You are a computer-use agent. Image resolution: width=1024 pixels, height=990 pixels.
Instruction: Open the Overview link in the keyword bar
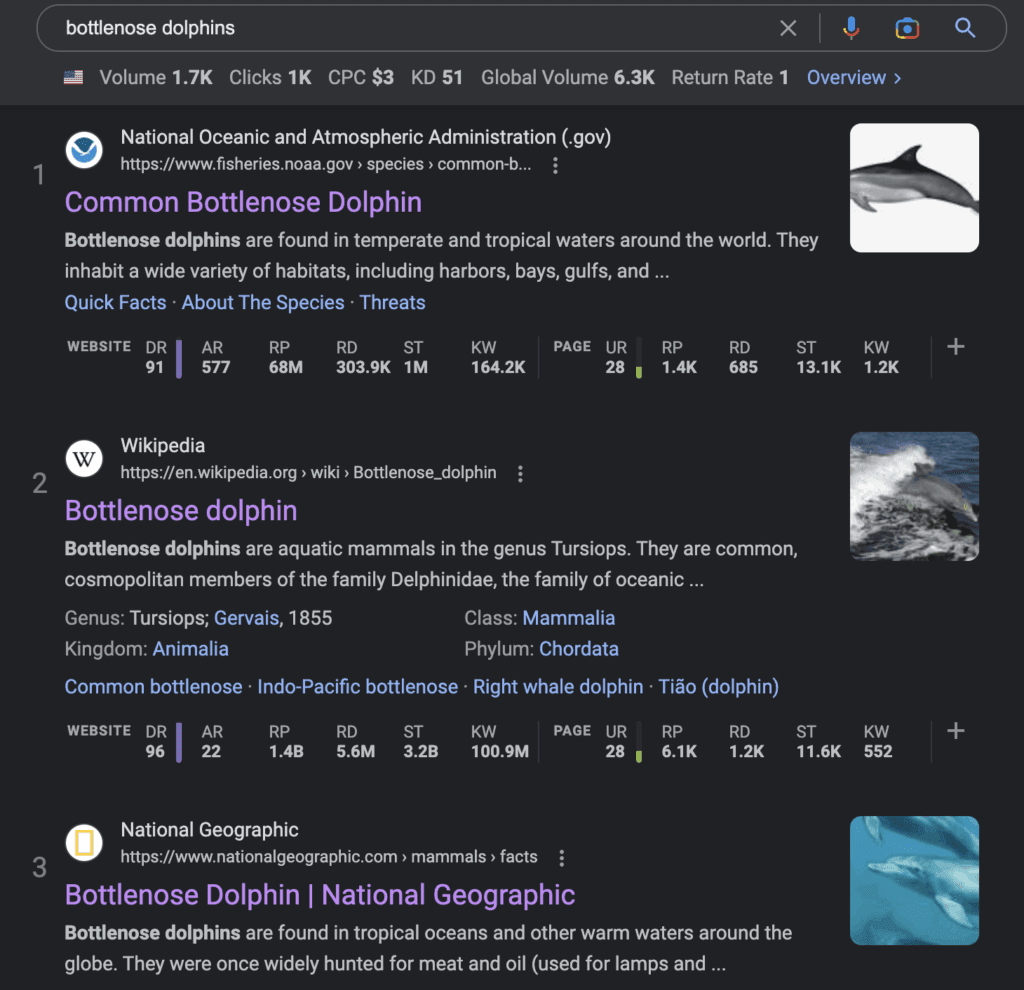coord(854,78)
